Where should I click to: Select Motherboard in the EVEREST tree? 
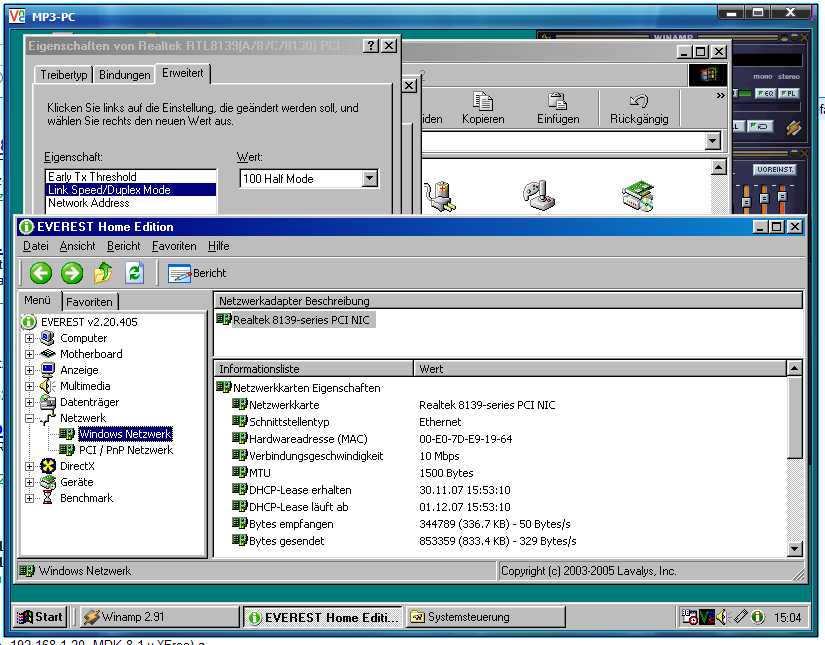pyautogui.click(x=91, y=354)
